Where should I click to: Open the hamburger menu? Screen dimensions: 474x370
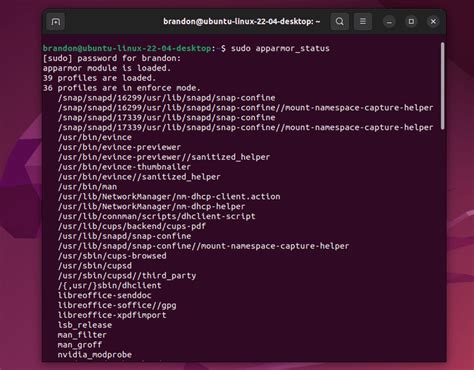tap(363, 22)
